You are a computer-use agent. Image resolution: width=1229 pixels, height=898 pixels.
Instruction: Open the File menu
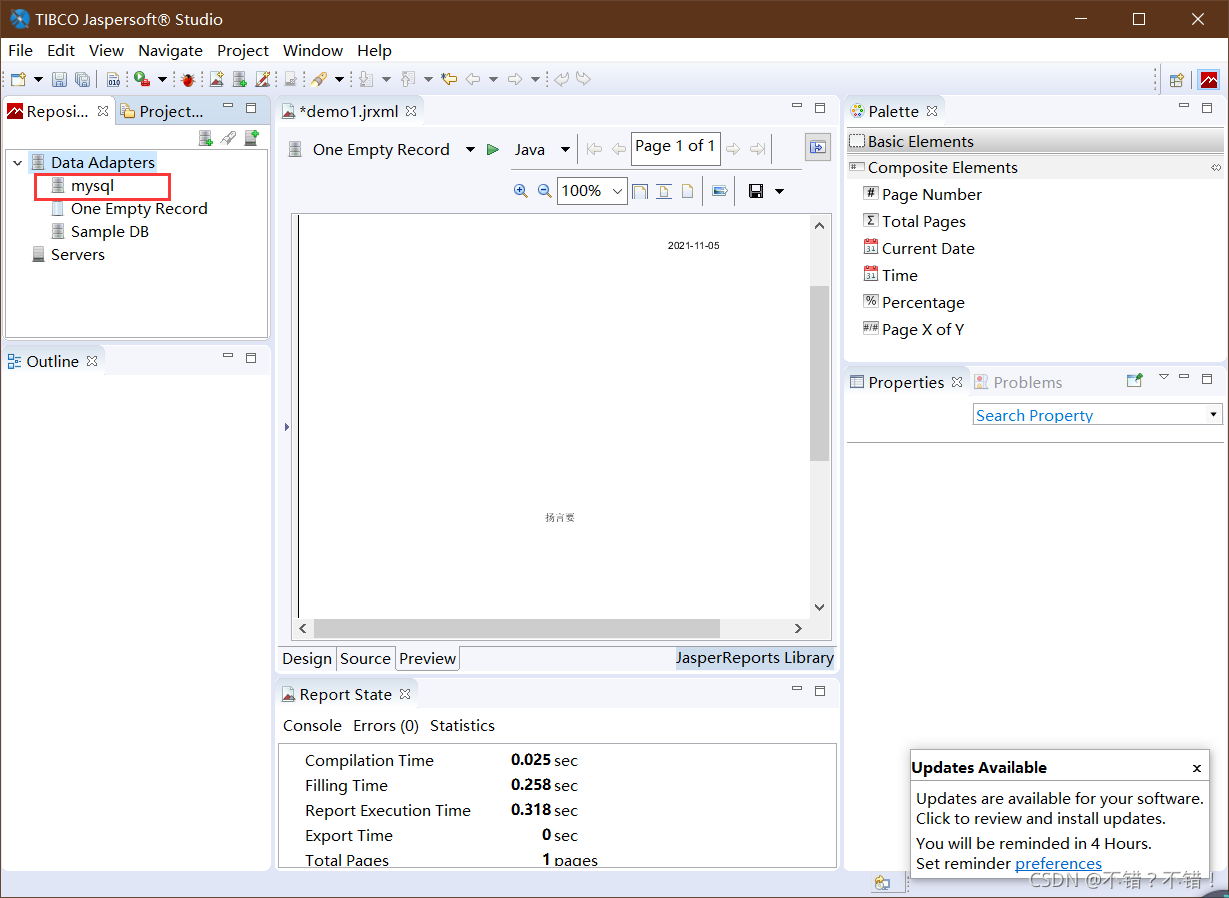(20, 50)
